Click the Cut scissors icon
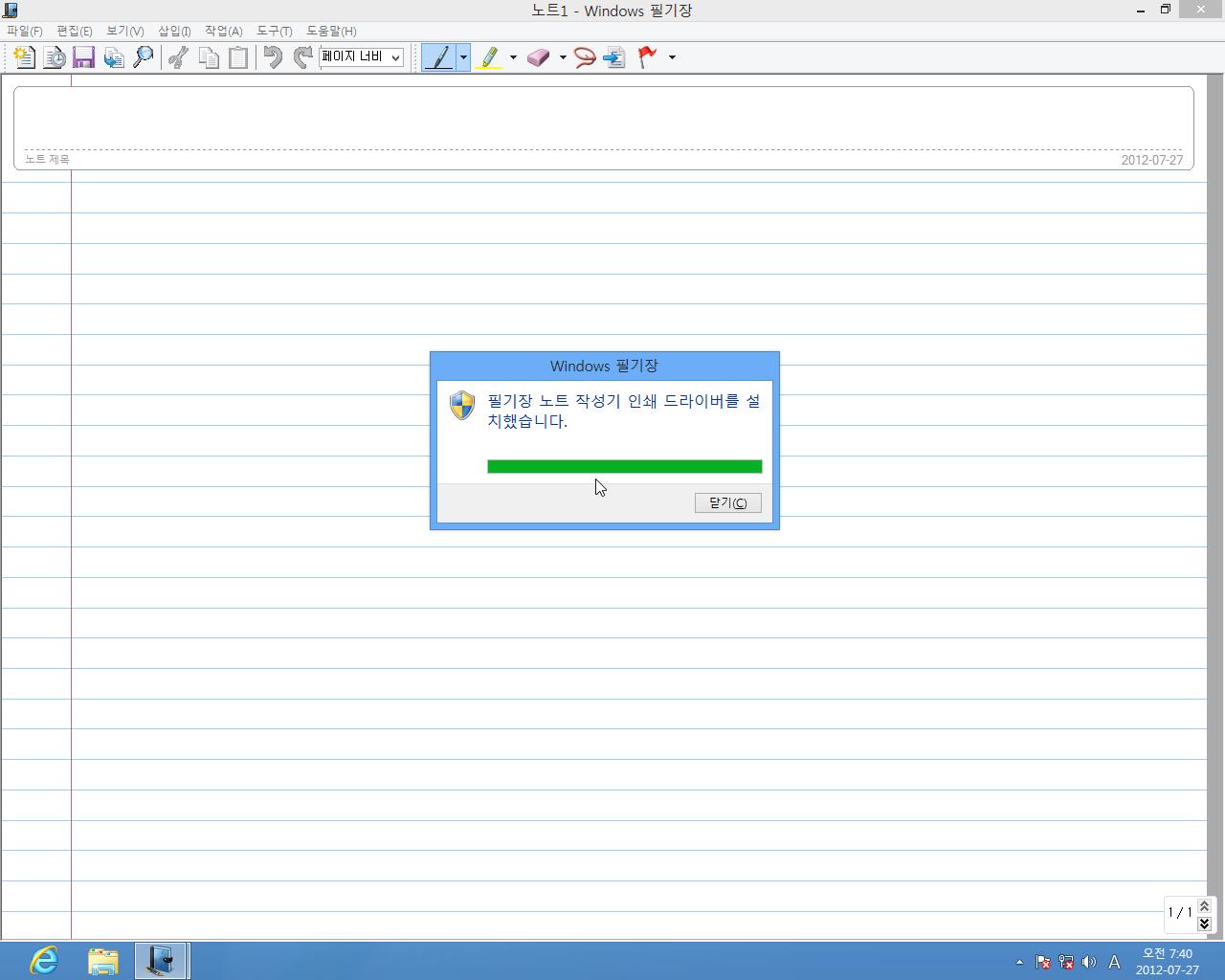The height and width of the screenshot is (980, 1225). (x=178, y=57)
